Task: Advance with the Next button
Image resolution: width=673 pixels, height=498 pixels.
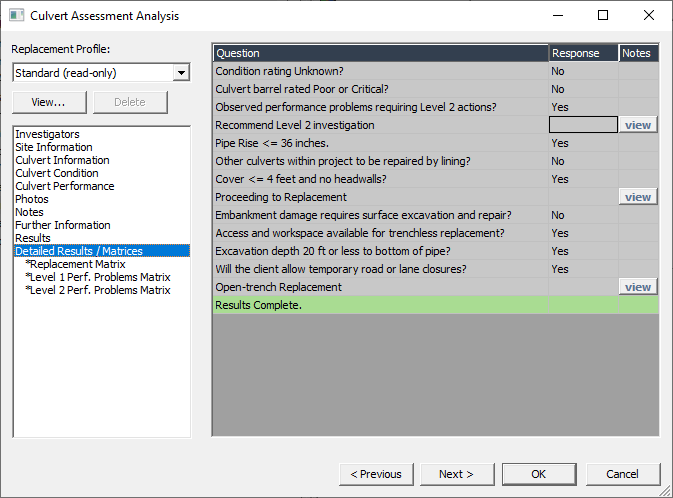Action: [457, 474]
